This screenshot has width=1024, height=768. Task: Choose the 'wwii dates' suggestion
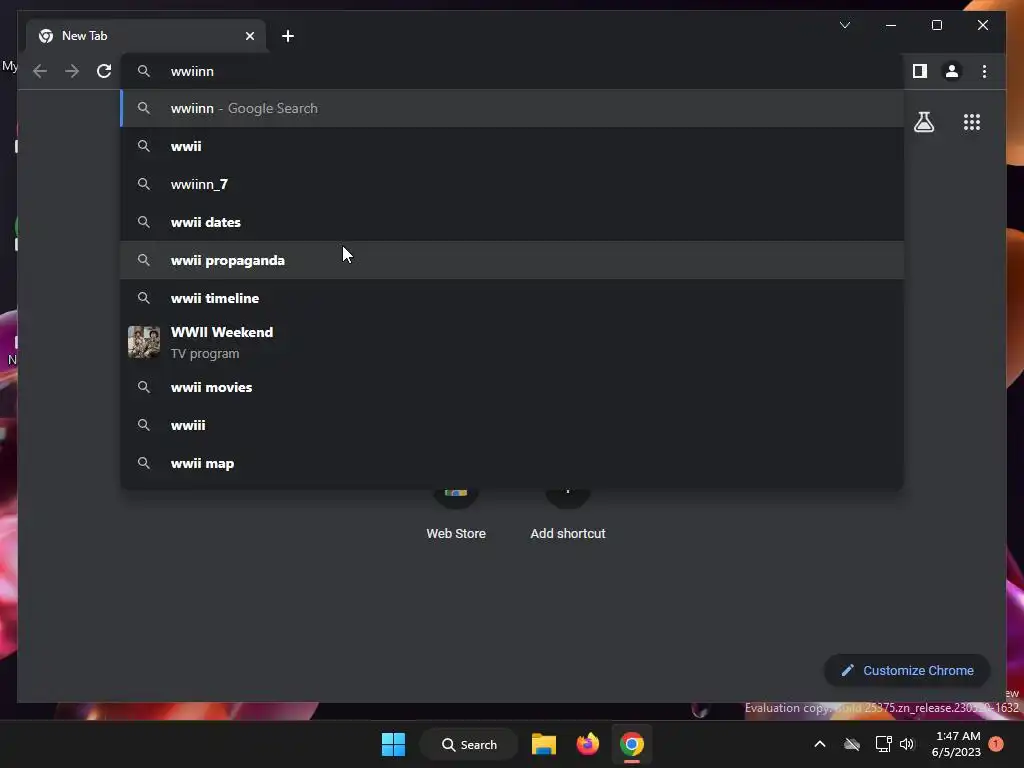(513, 222)
